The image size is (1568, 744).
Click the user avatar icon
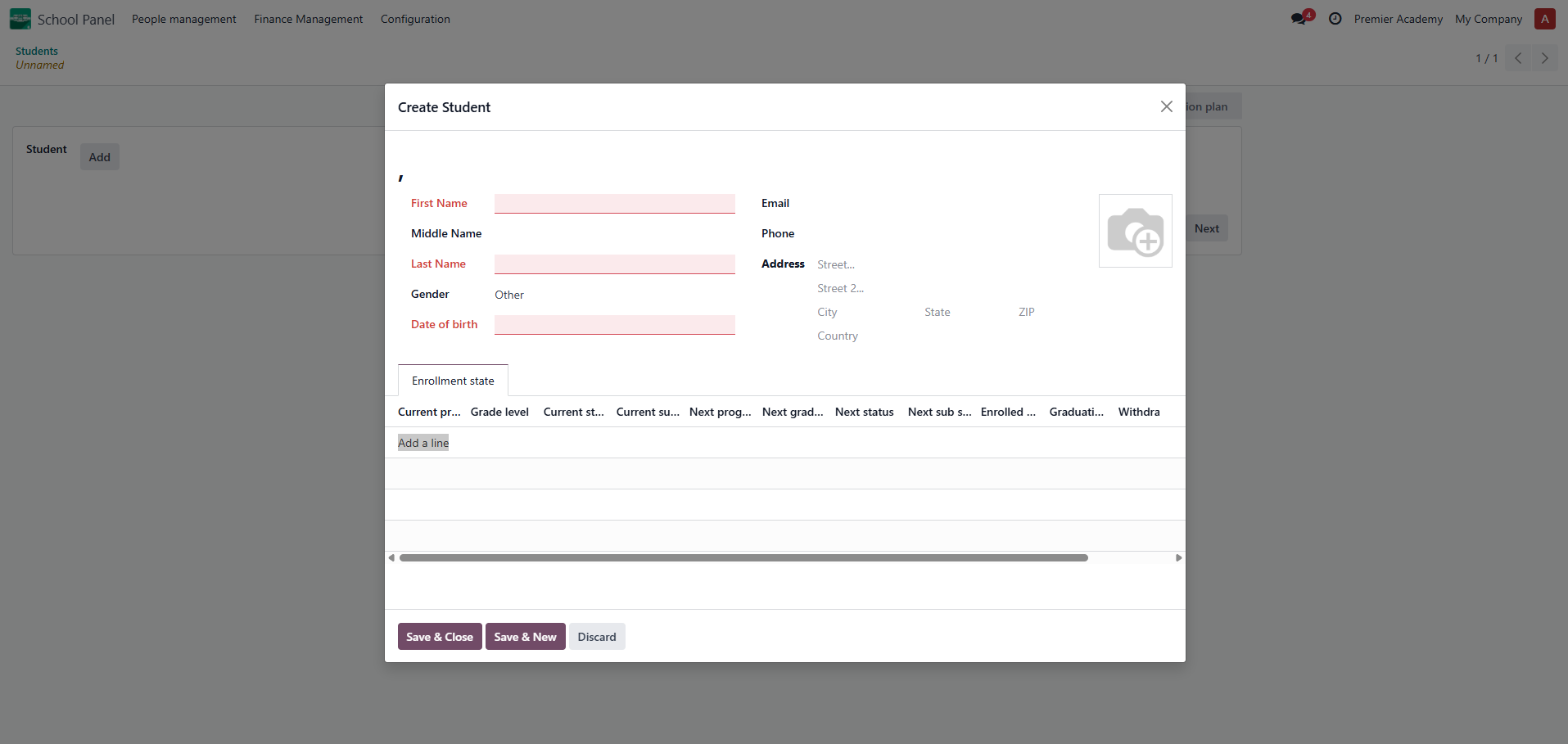1544,19
